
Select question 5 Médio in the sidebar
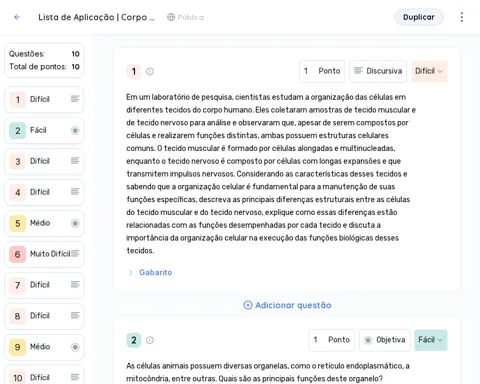44,223
